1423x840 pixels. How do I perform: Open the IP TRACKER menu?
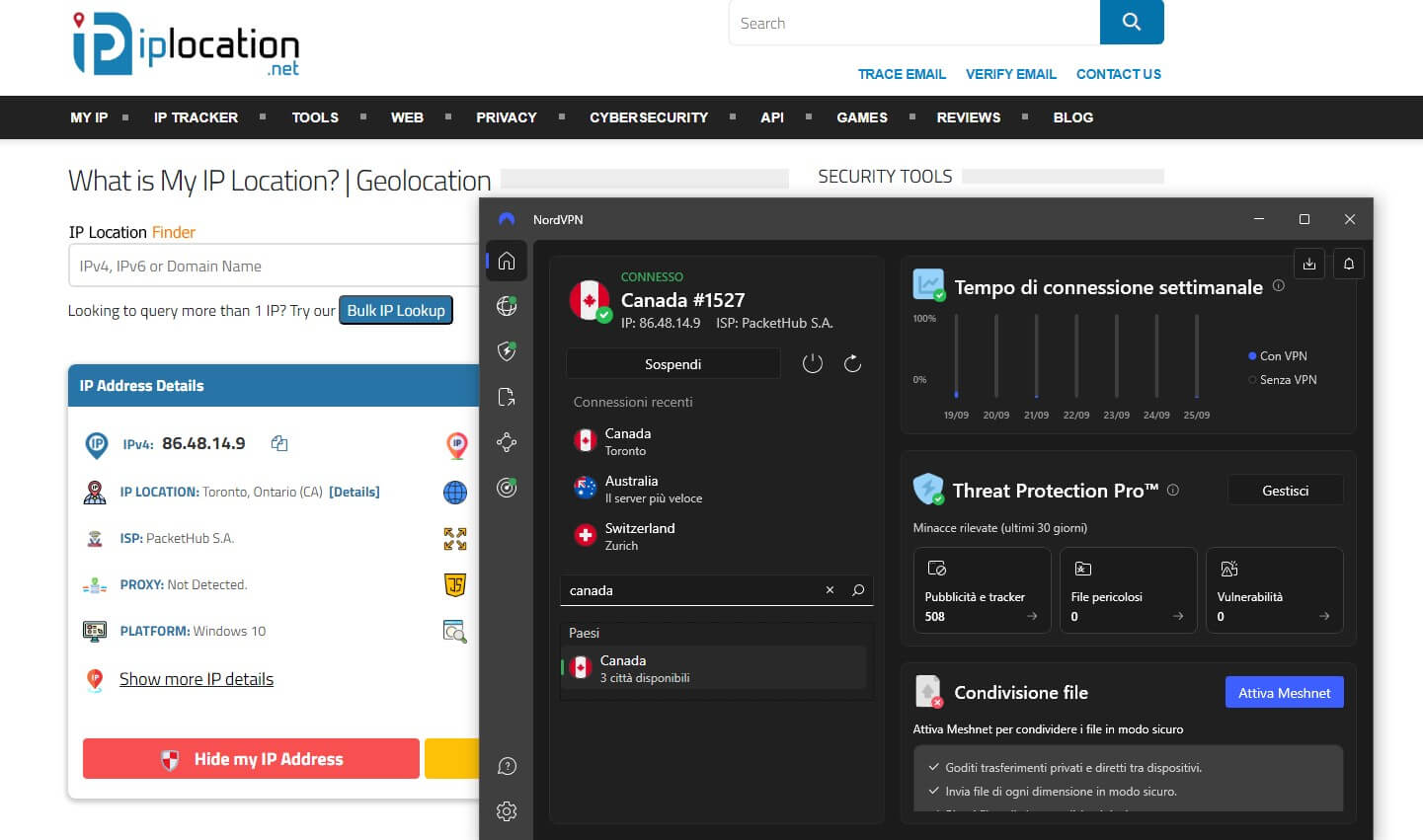[x=196, y=117]
